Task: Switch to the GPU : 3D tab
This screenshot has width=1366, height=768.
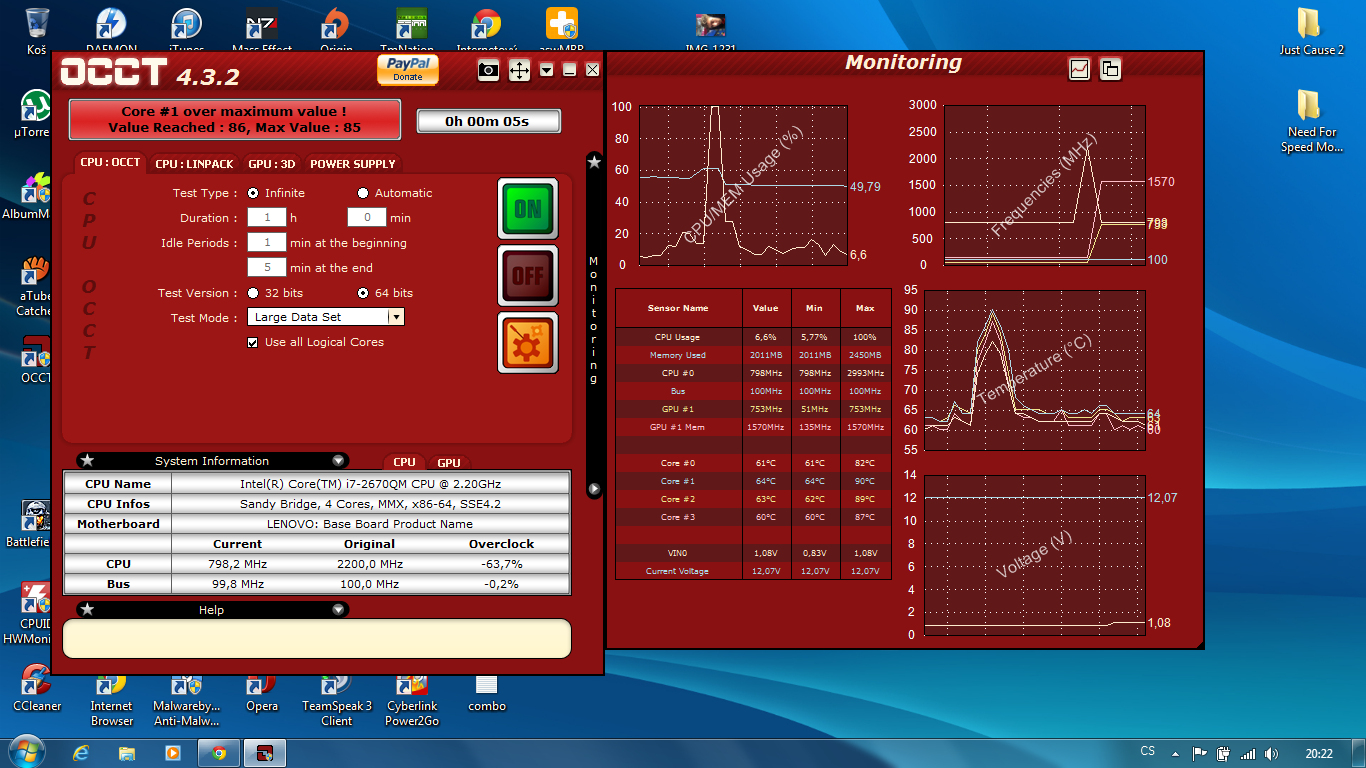Action: click(272, 163)
